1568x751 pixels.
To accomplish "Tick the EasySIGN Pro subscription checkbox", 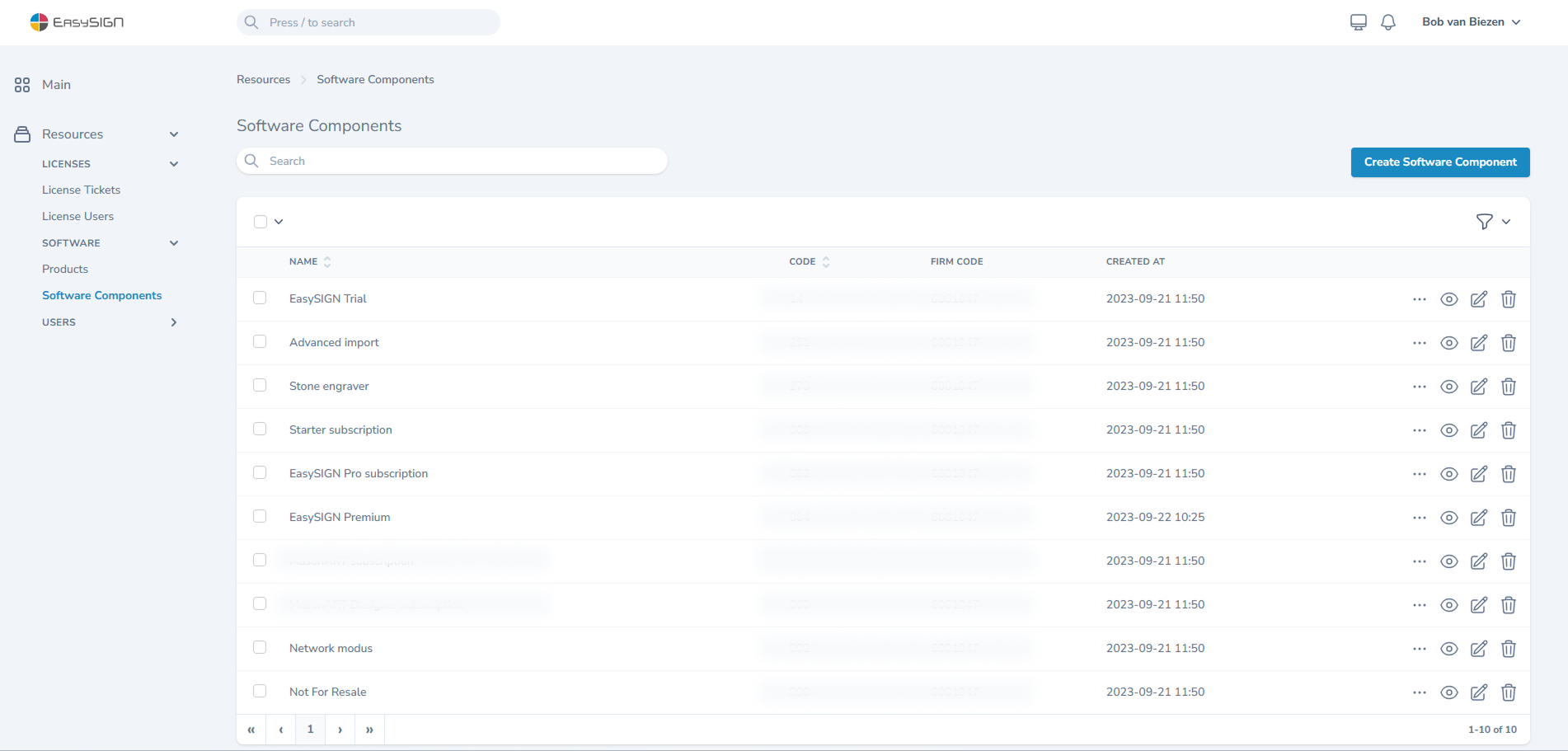I will 260,472.
